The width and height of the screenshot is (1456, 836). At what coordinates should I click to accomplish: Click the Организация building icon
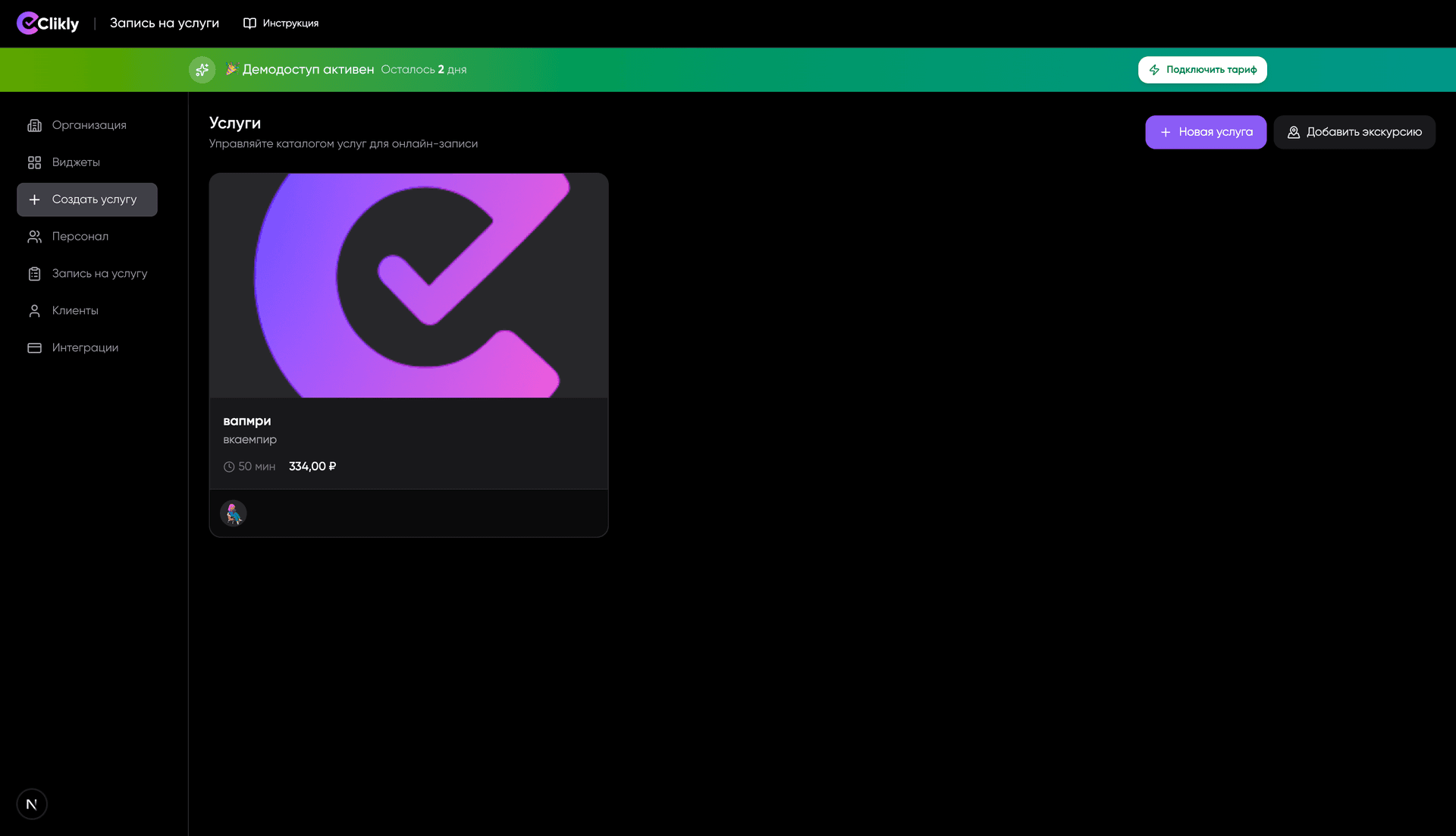[34, 125]
